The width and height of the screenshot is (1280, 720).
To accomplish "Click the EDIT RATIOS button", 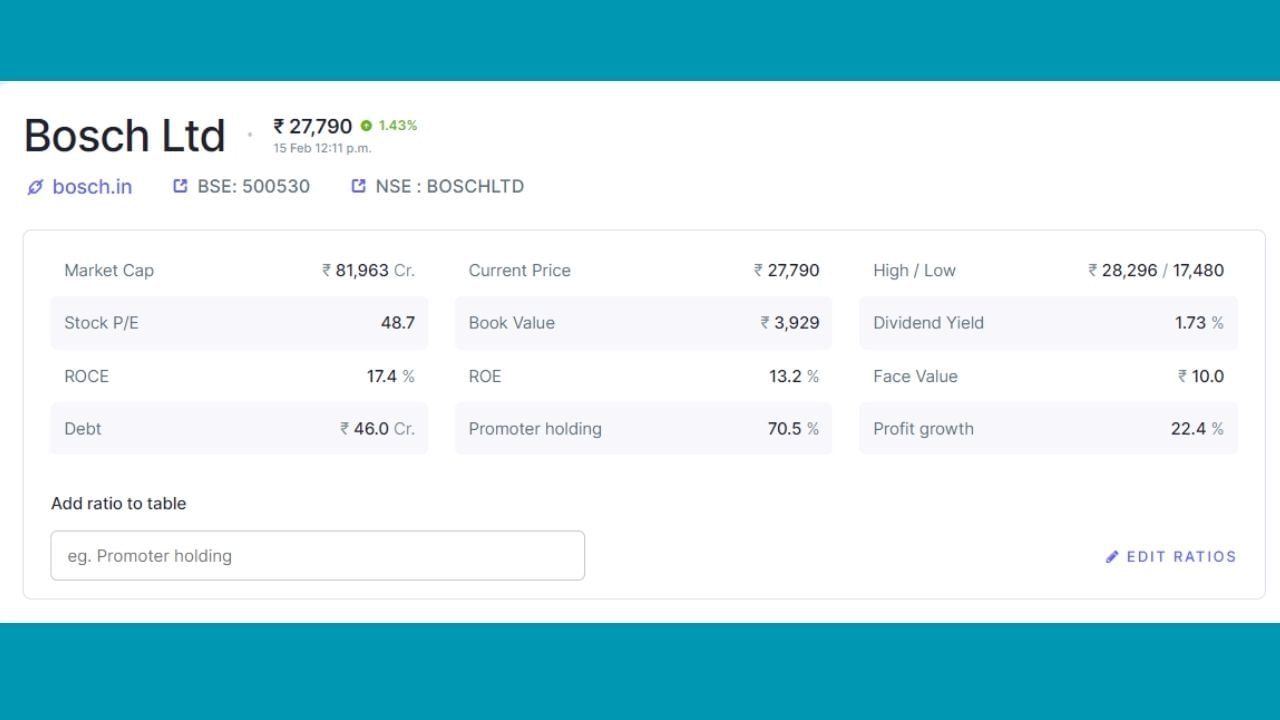I will [1171, 557].
